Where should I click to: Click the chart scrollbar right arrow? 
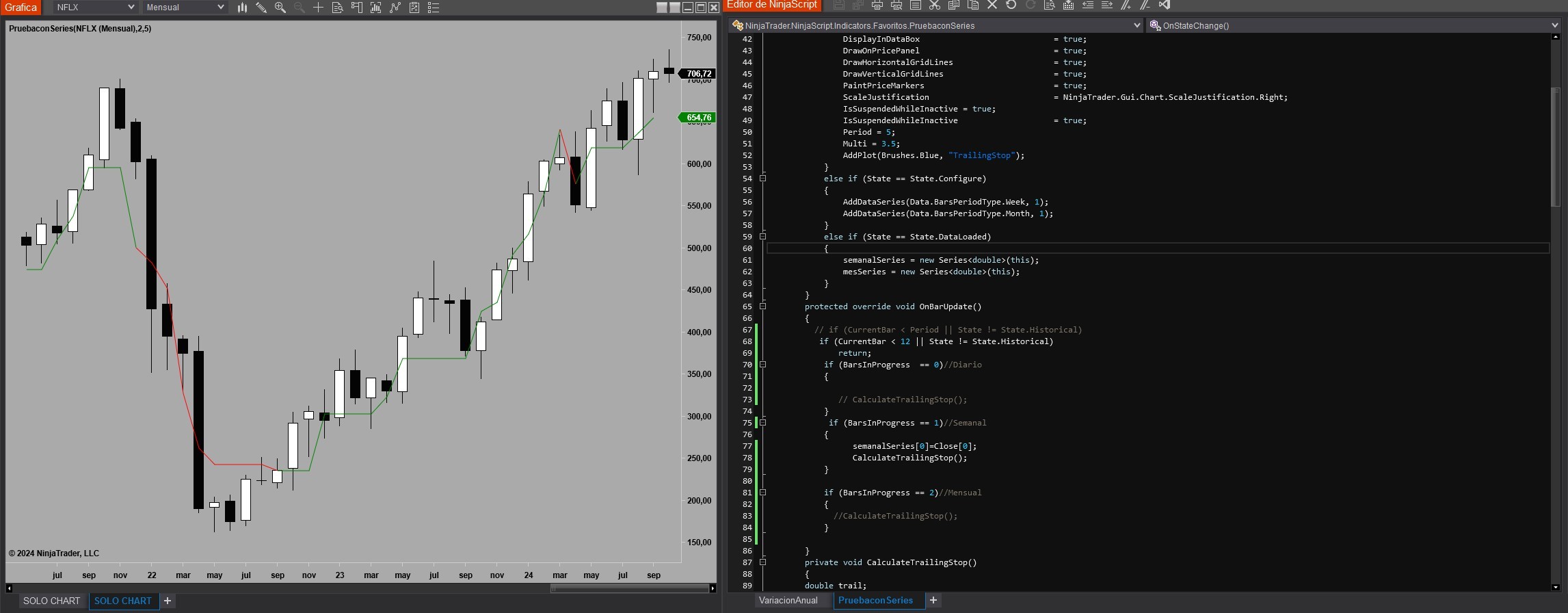click(x=713, y=588)
